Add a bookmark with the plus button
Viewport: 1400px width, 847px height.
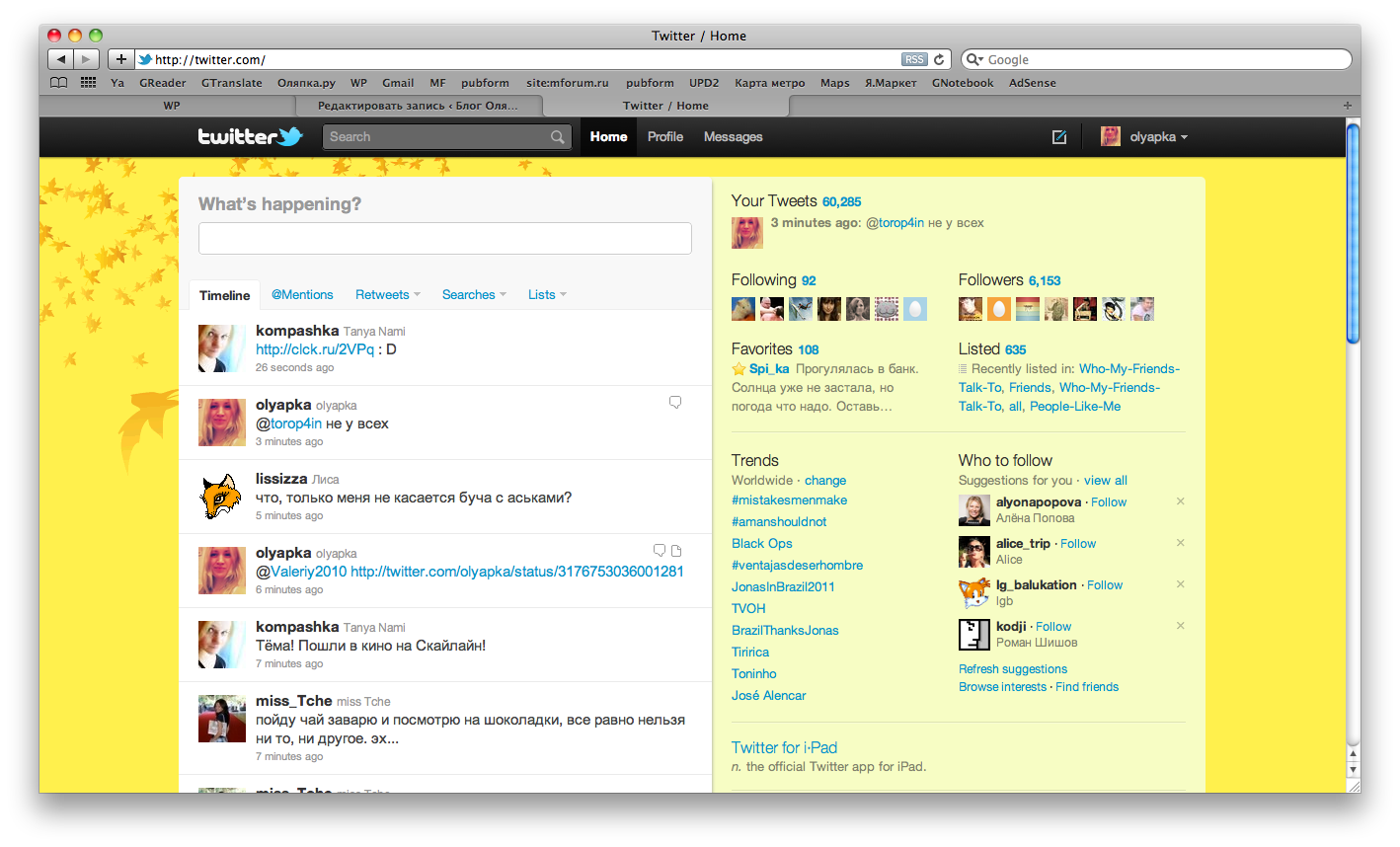pyautogui.click(x=120, y=59)
